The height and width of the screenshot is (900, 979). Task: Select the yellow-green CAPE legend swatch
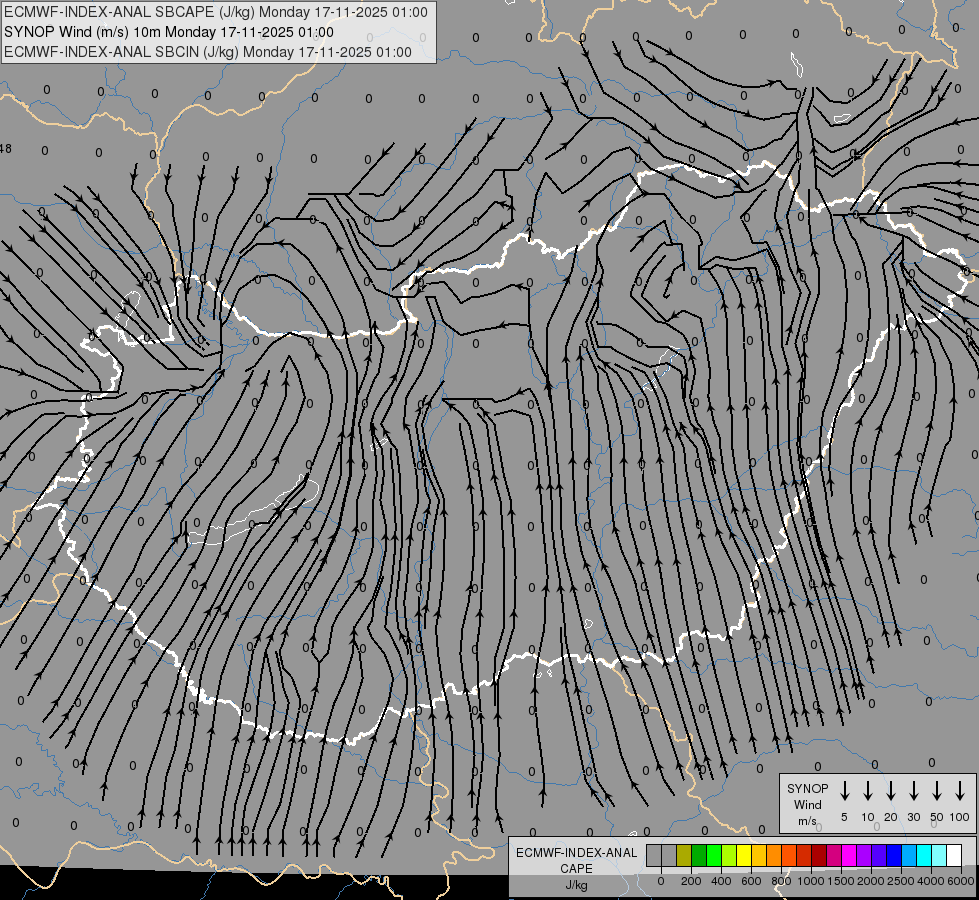729,855
